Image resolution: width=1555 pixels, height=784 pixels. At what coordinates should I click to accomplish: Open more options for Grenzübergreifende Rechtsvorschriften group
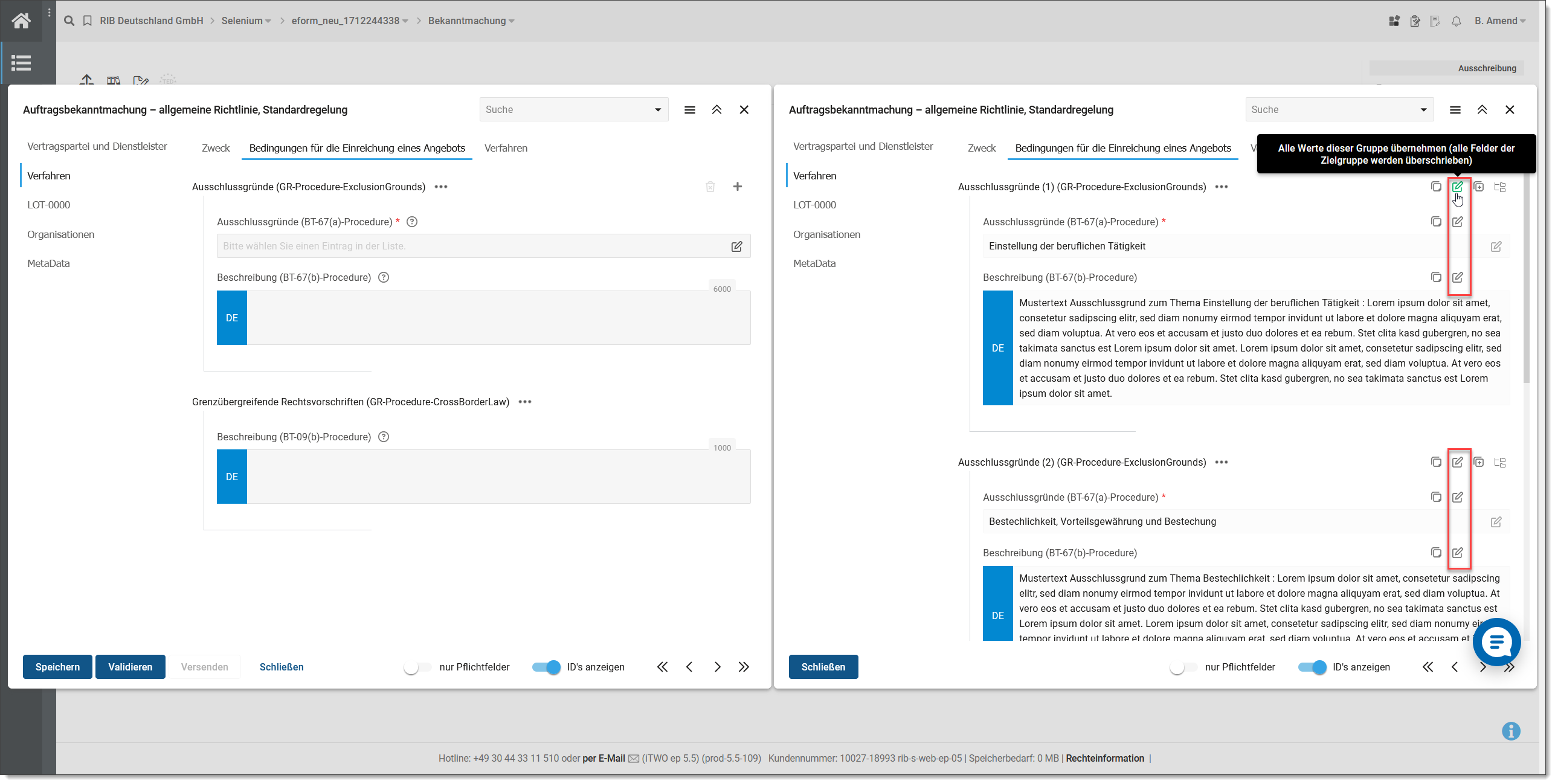(525, 402)
